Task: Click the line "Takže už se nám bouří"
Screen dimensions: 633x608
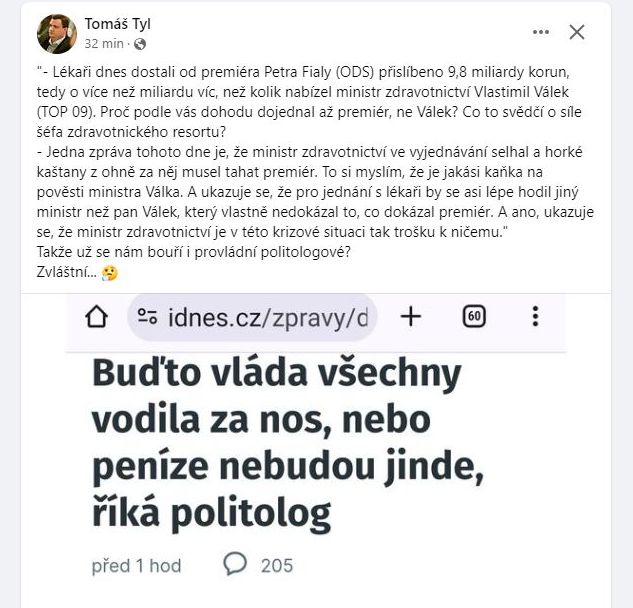Action: click(x=208, y=254)
